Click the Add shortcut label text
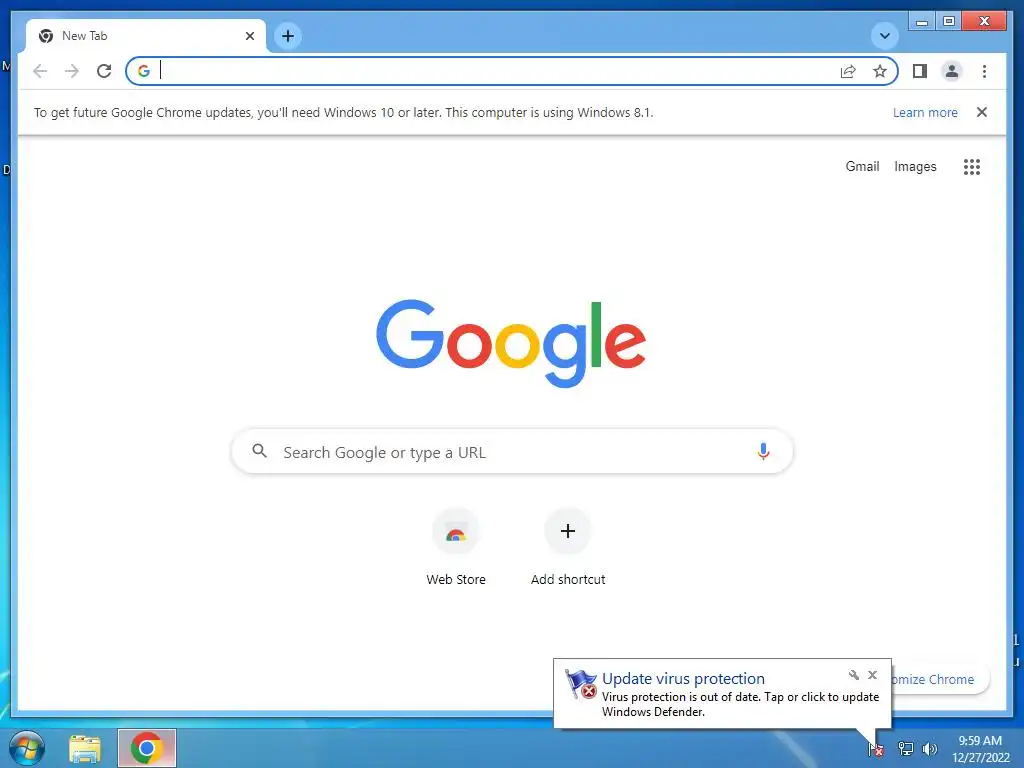 (x=568, y=579)
